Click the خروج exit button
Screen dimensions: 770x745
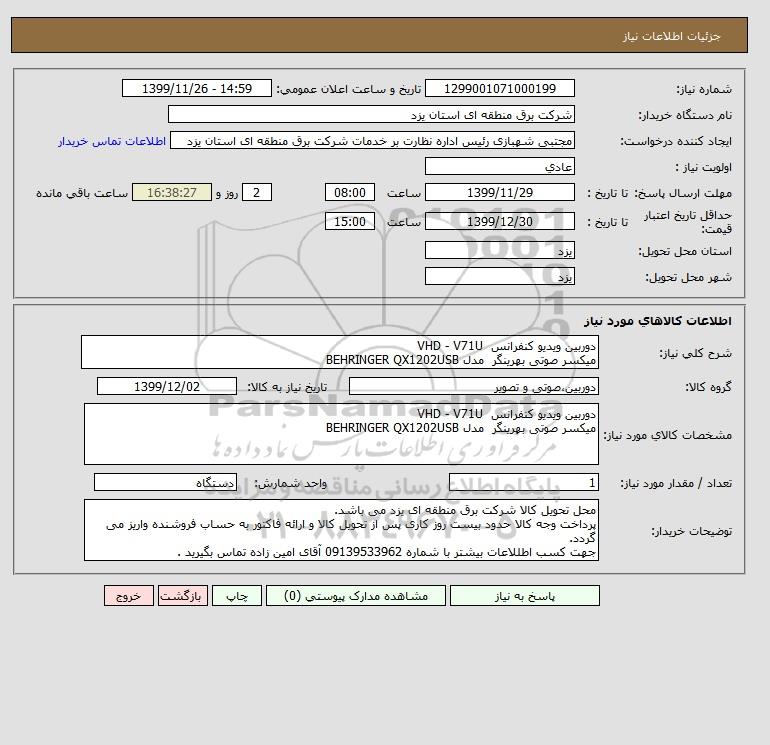coord(129,596)
